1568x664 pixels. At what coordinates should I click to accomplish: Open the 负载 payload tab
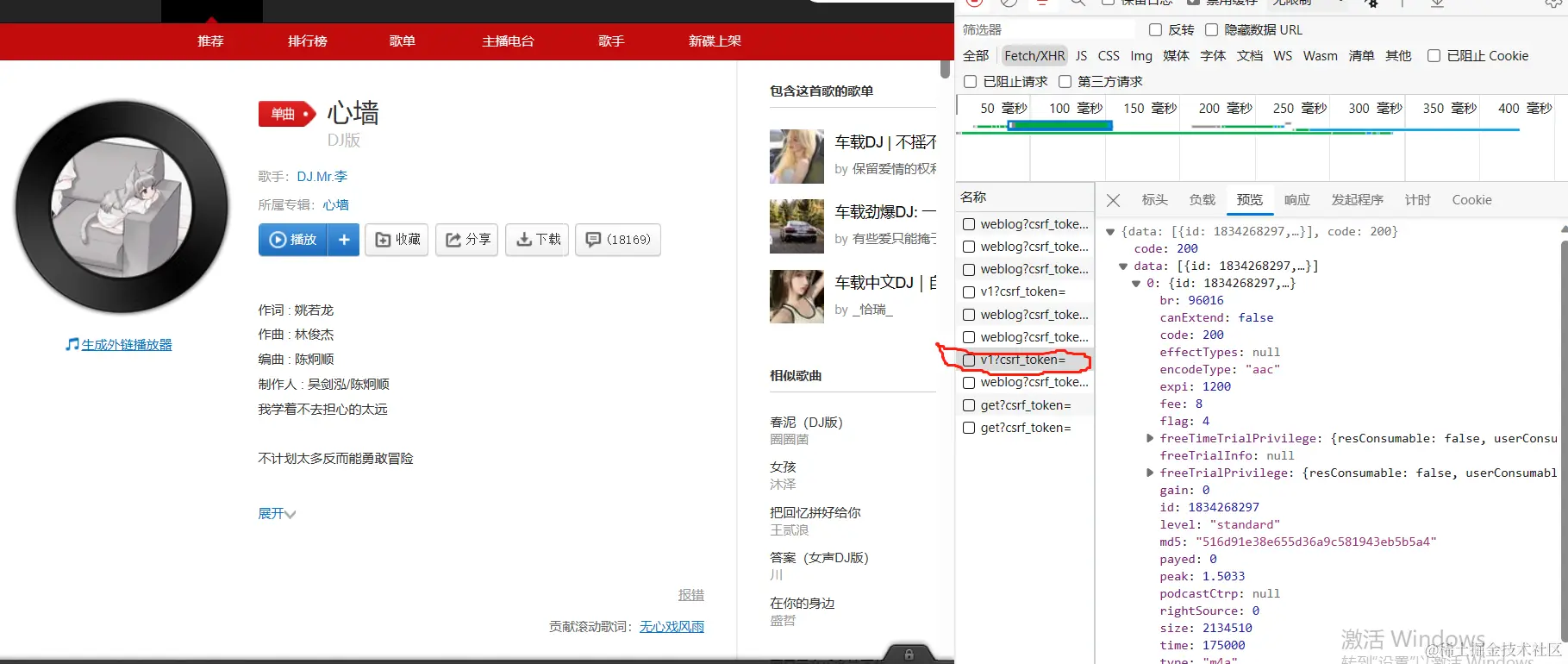(1202, 200)
